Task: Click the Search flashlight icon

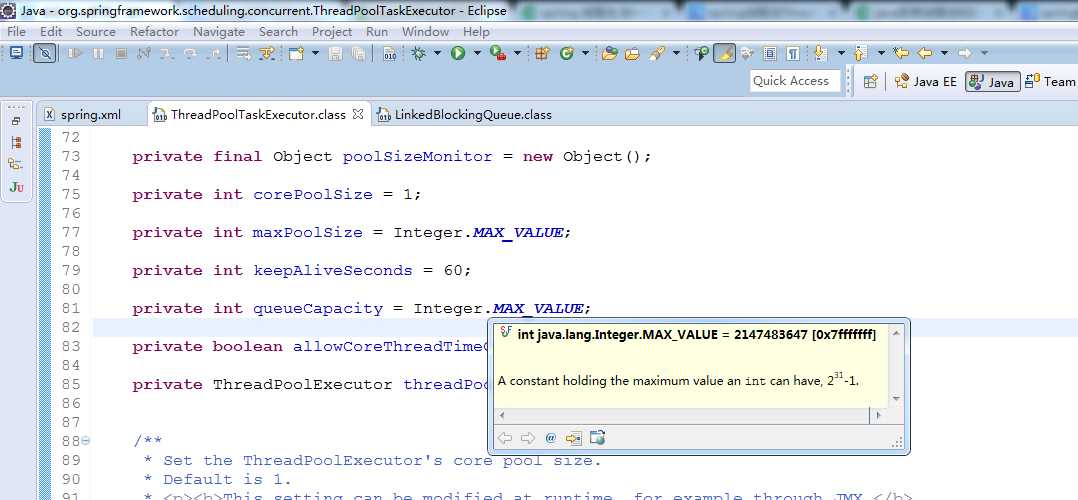Action: (657, 53)
